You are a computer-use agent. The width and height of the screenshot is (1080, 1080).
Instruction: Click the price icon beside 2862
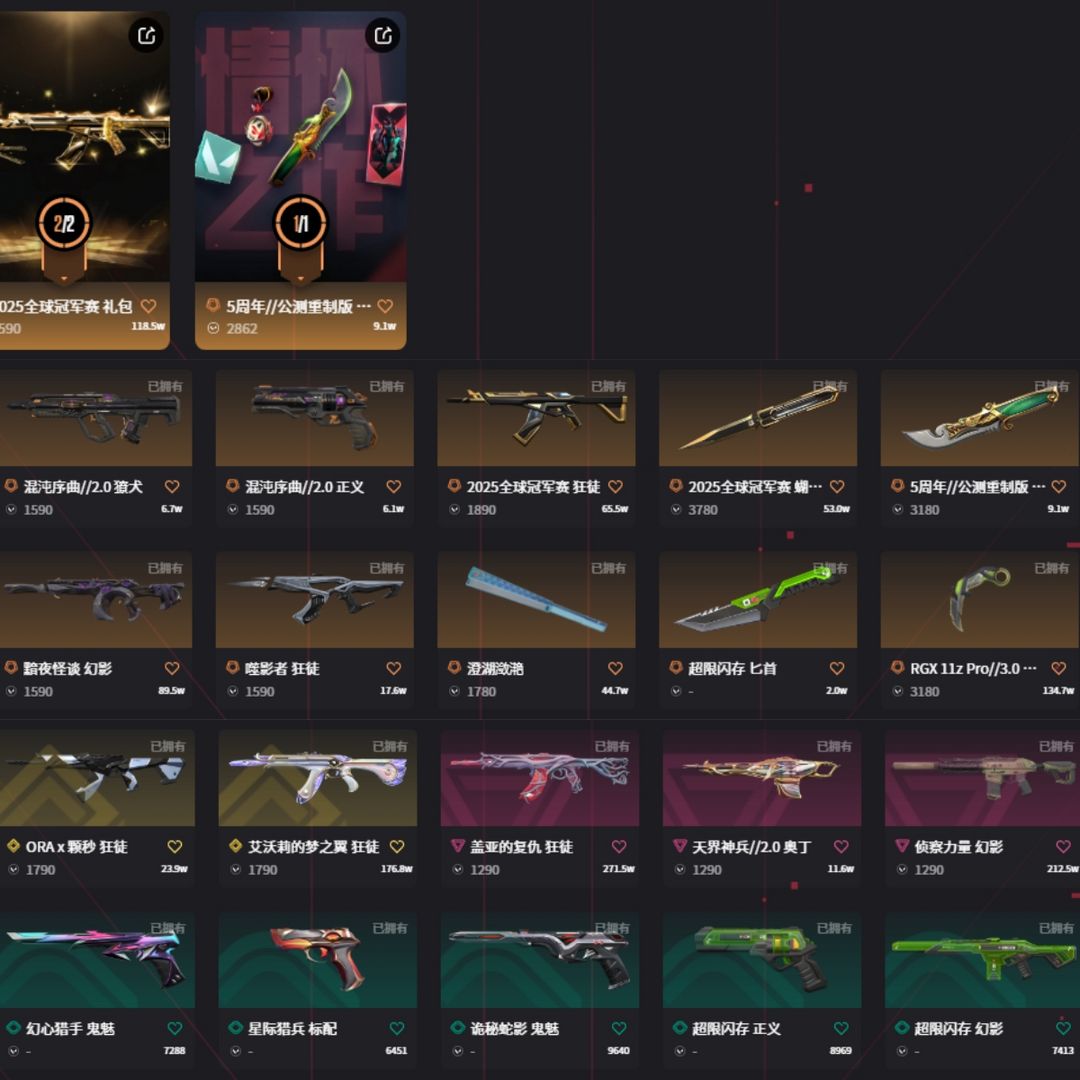click(x=214, y=329)
